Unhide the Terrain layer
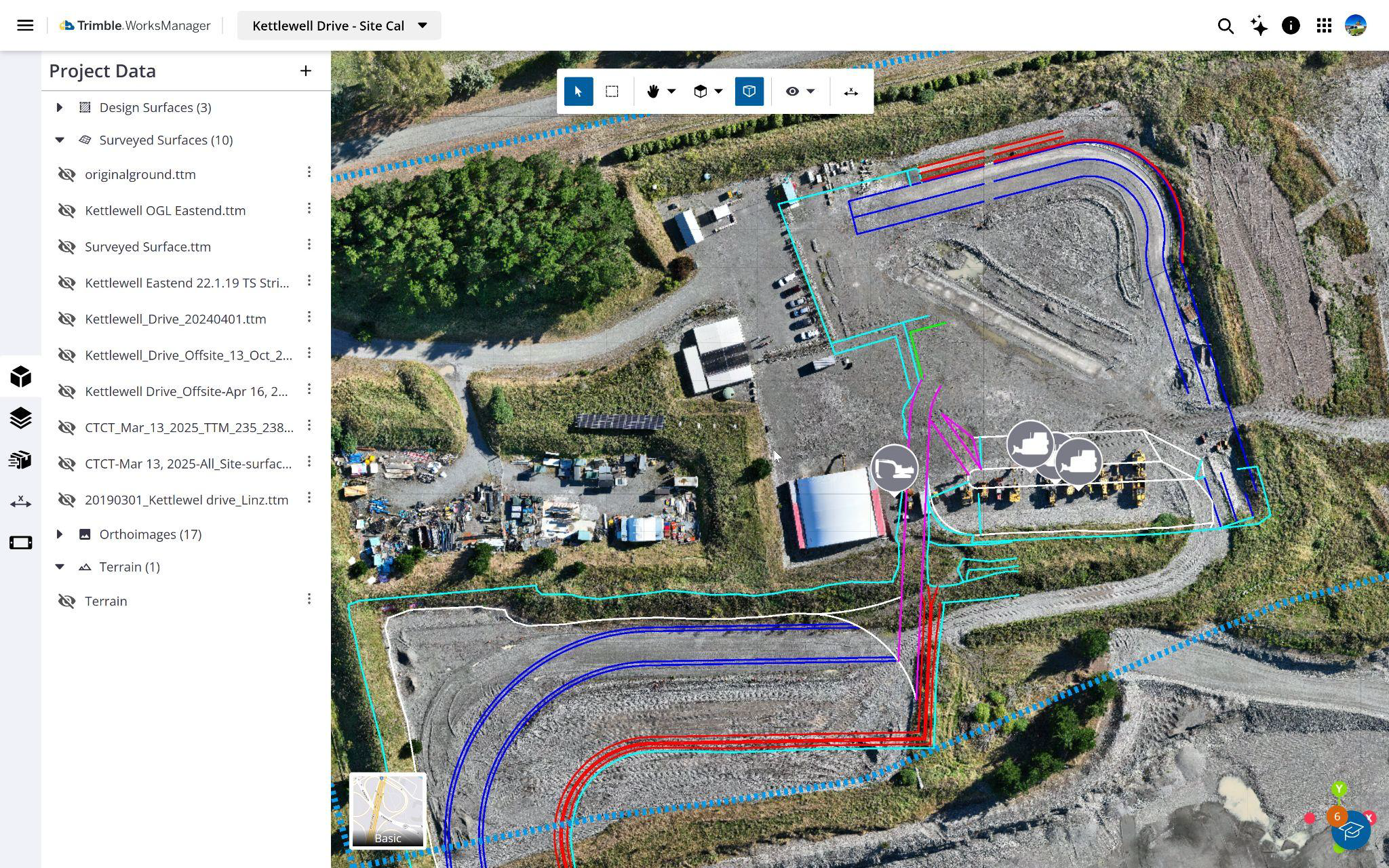1389x868 pixels. point(68,601)
